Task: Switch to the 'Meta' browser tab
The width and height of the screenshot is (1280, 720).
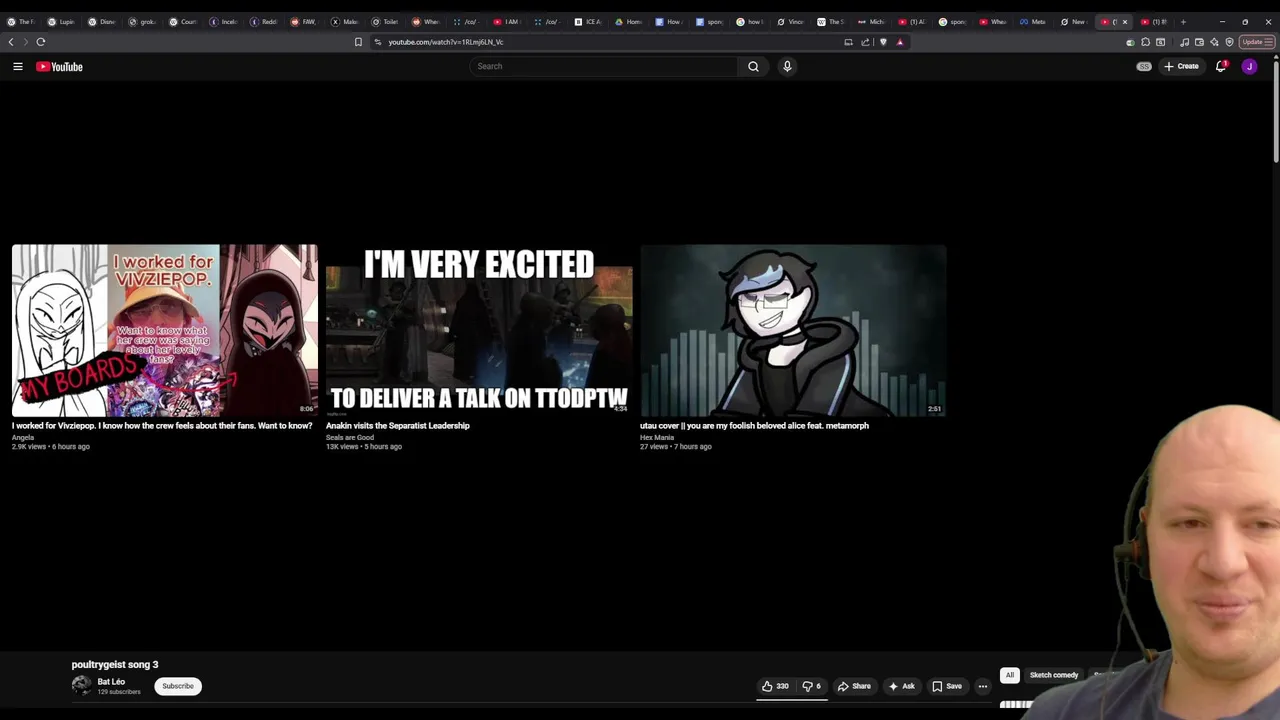Action: (1033, 22)
